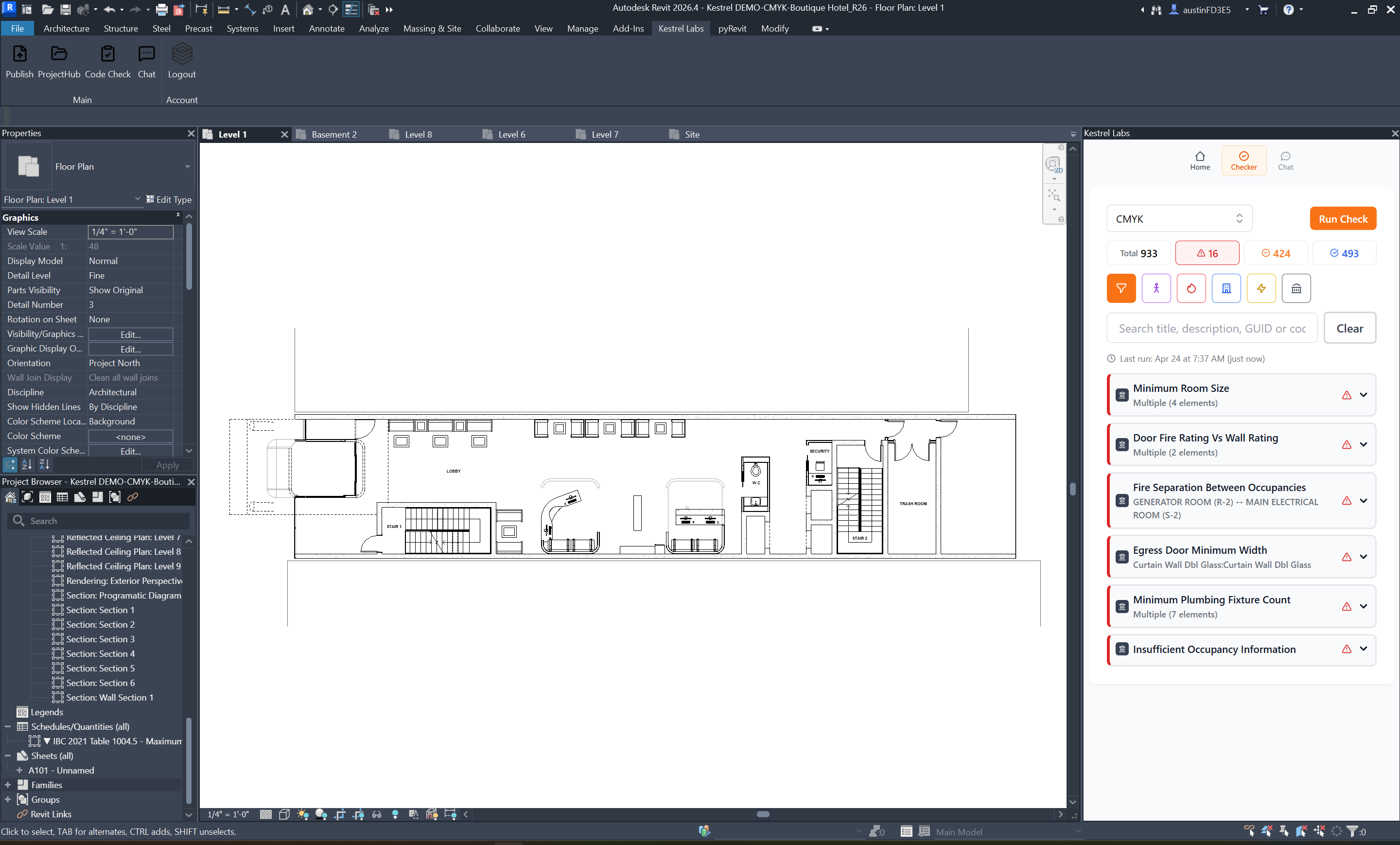Screen dimensions: 1400x845
Task: Open the Annotate ribbon tab
Action: tap(327, 28)
